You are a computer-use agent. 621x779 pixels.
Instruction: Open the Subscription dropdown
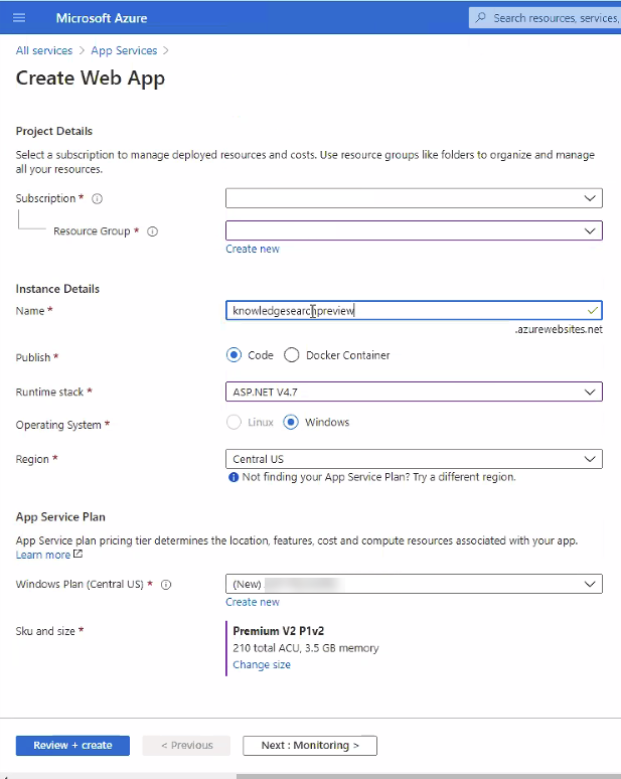[x=413, y=199]
